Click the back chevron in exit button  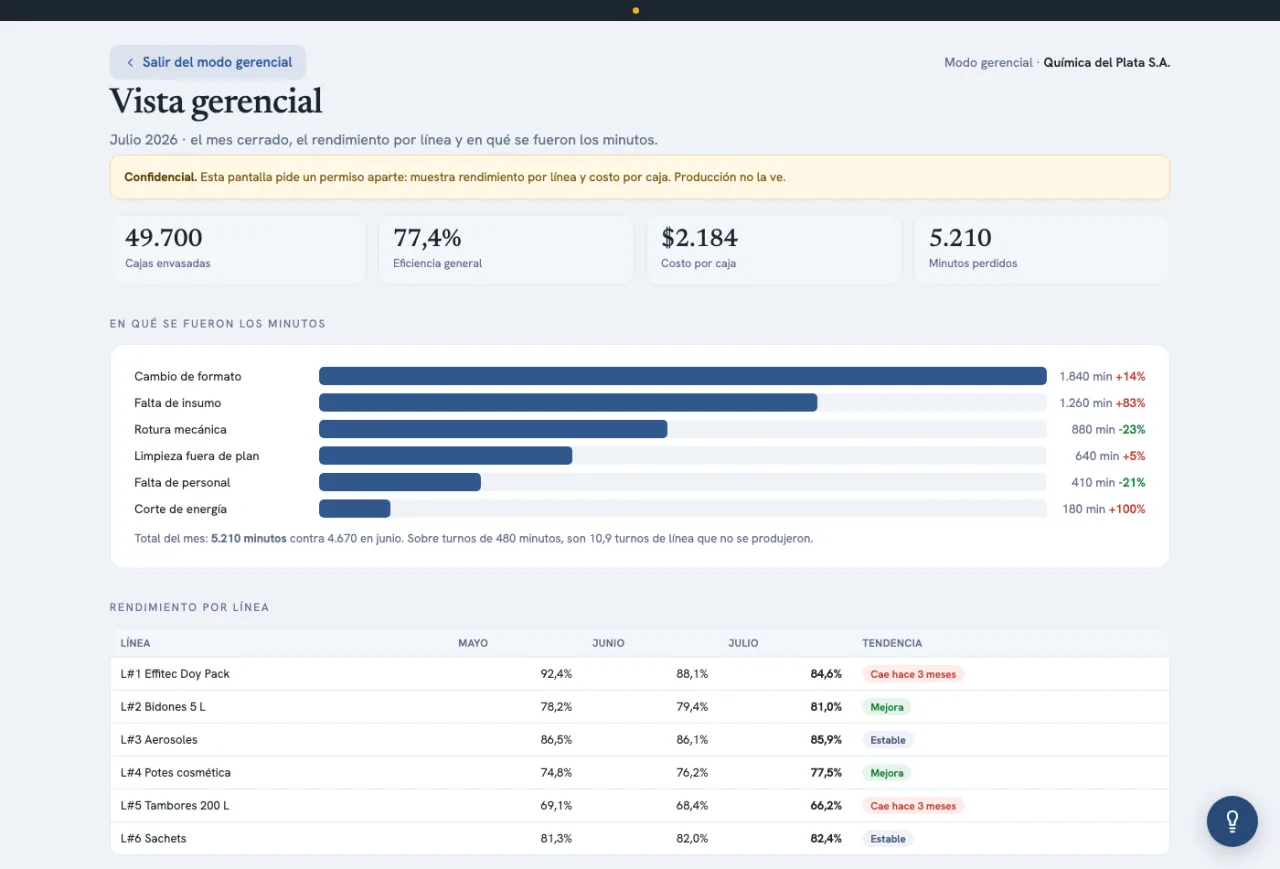tap(130, 62)
